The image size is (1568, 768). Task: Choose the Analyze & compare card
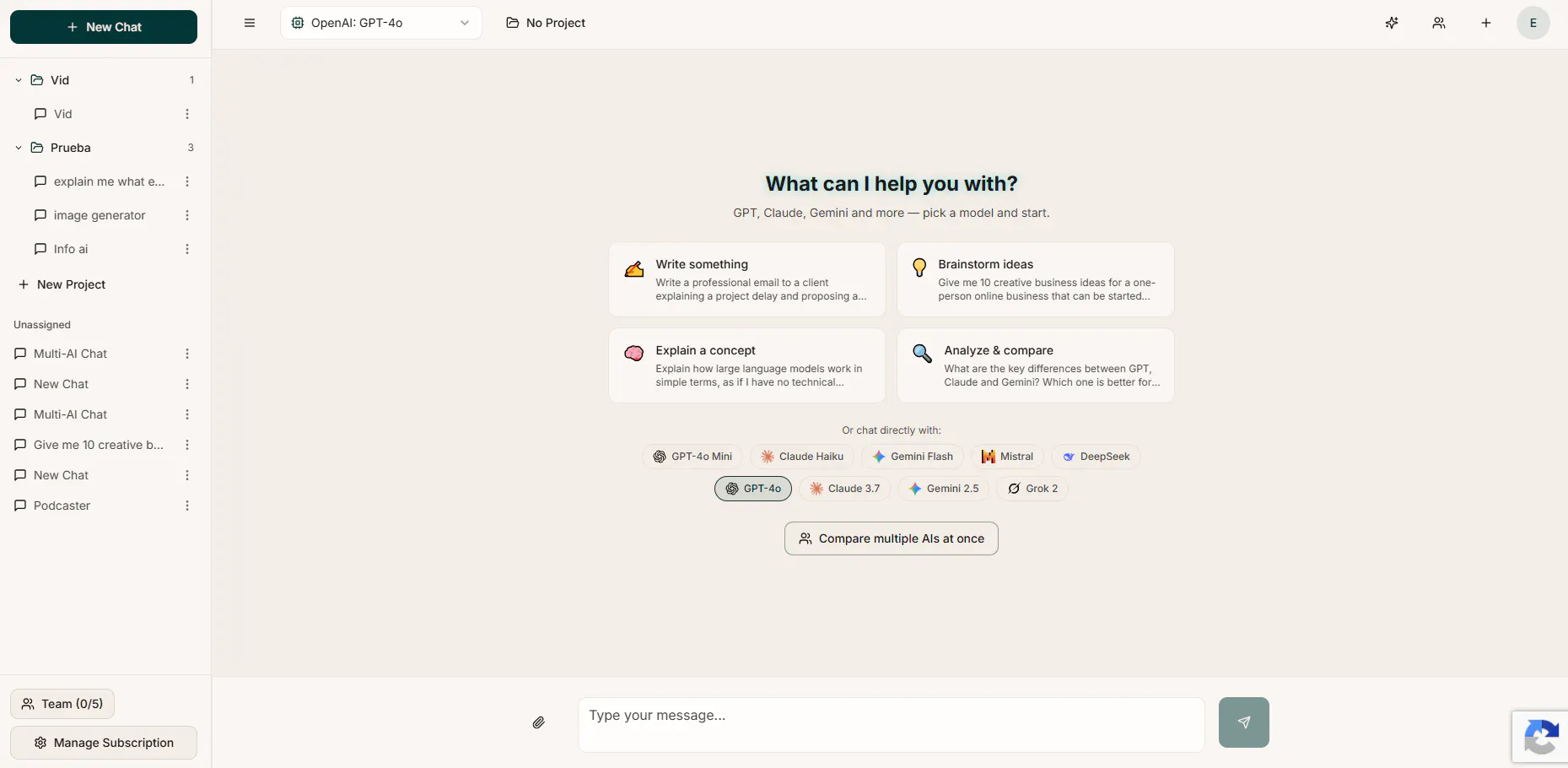point(1036,365)
